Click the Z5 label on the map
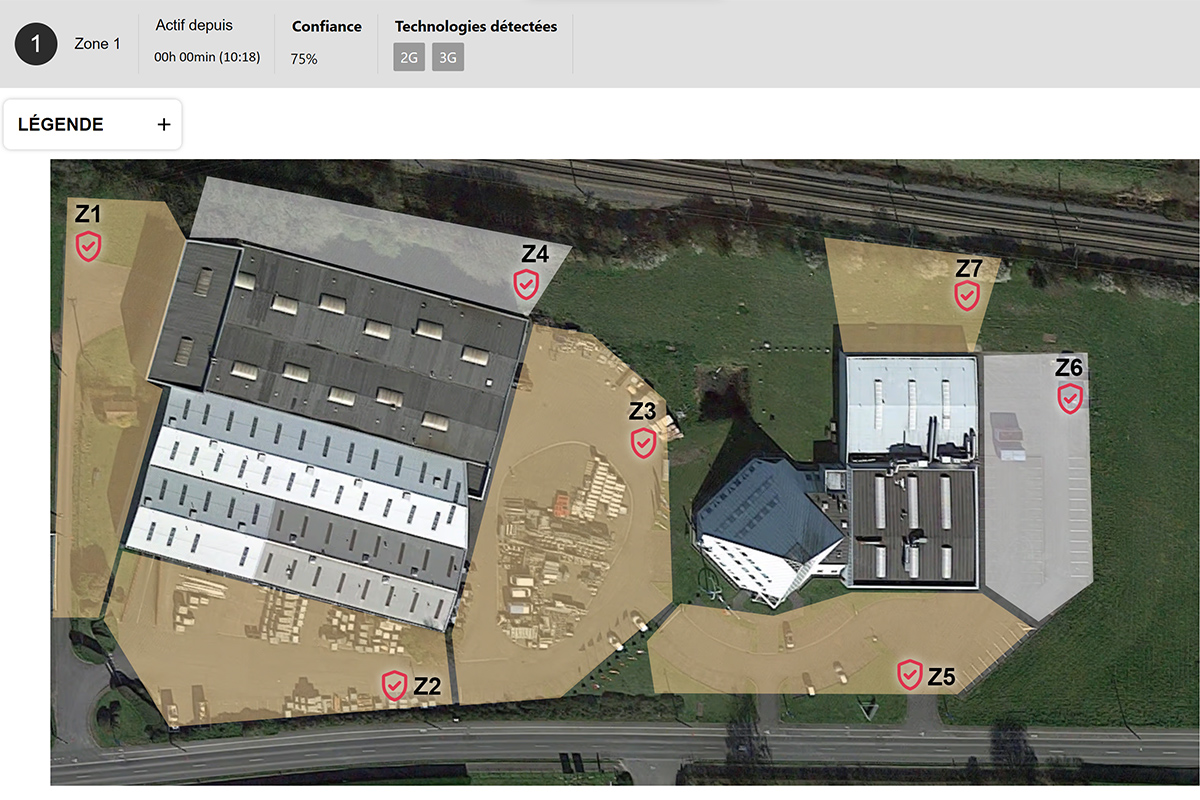Image resolution: width=1200 pixels, height=800 pixels. coord(941,677)
